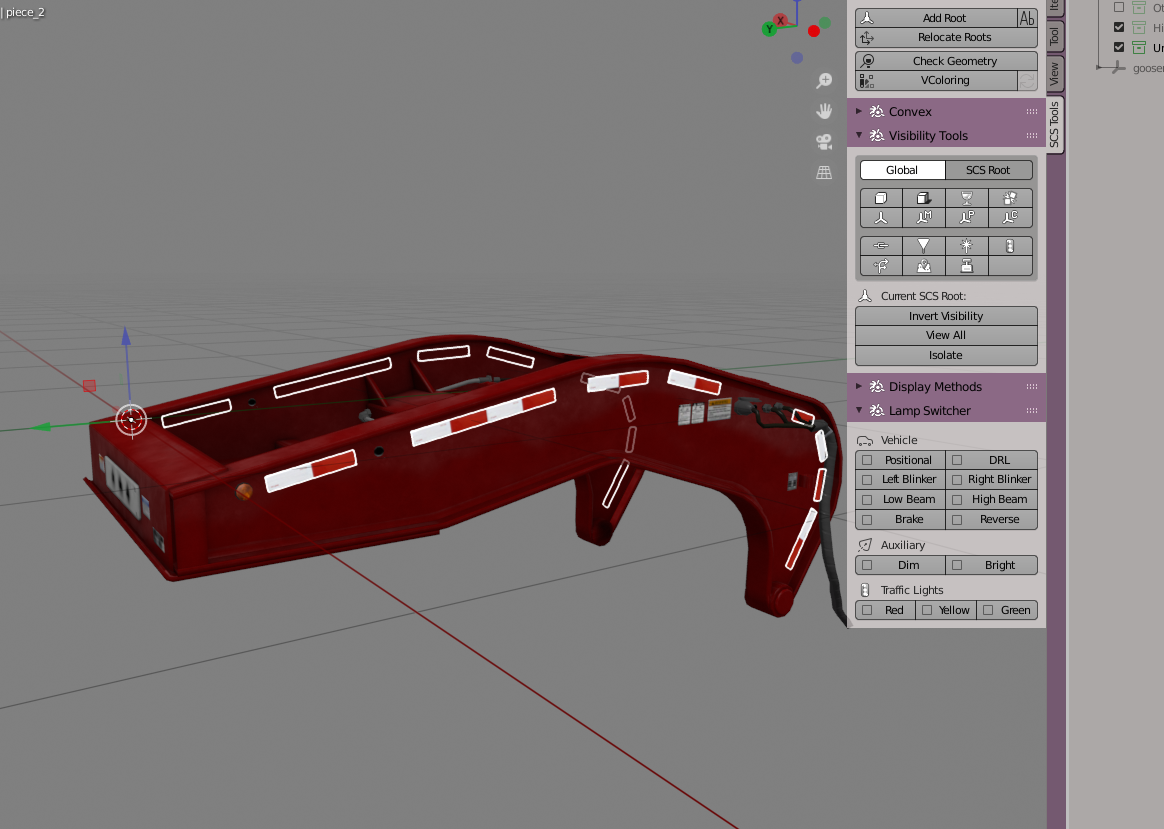Select the prefab locators icon marked P

pos(967,218)
